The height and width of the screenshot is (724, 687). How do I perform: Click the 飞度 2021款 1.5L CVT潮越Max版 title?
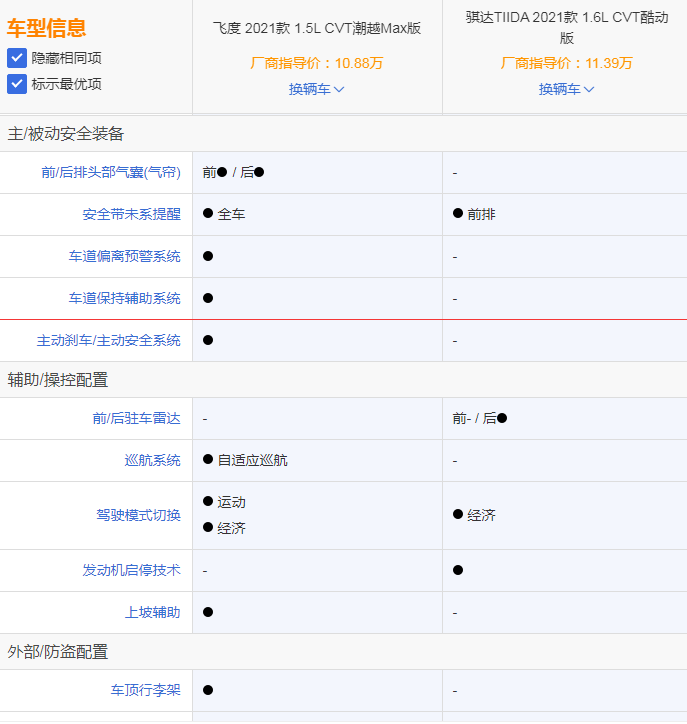click(x=317, y=28)
